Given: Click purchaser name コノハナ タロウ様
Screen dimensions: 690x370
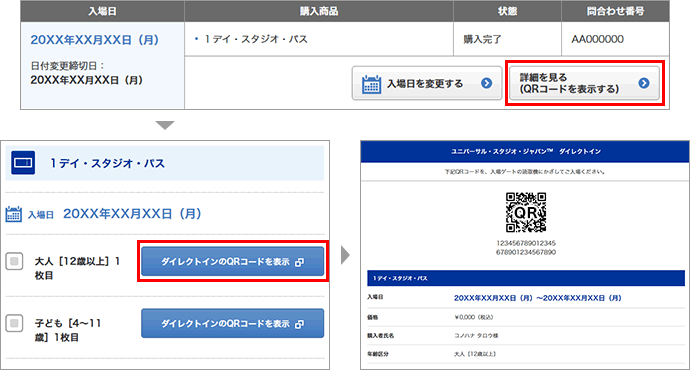Looking at the screenshot, I should (x=476, y=335).
